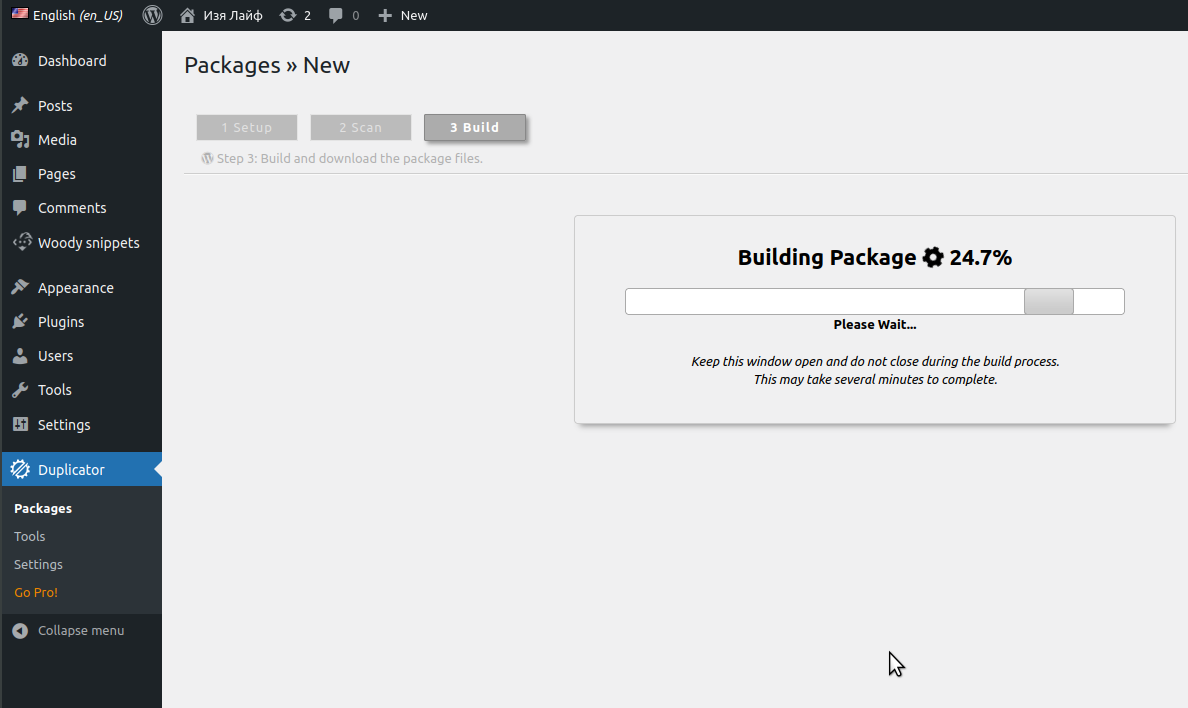Viewport: 1188px width, 708px height.
Task: Open the Appearance menu
Action: (x=76, y=288)
